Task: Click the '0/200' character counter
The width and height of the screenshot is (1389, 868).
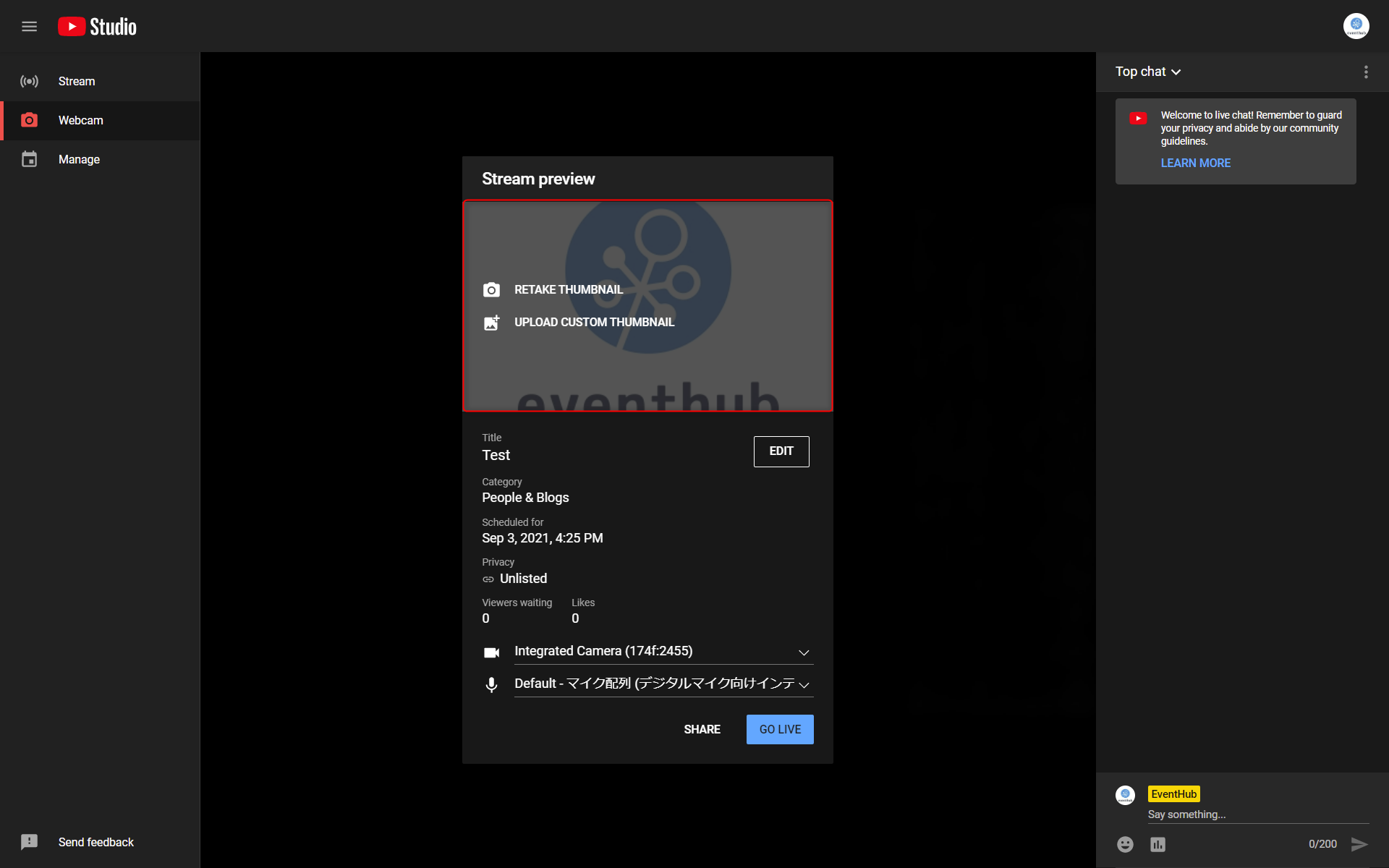Action: 1322,844
